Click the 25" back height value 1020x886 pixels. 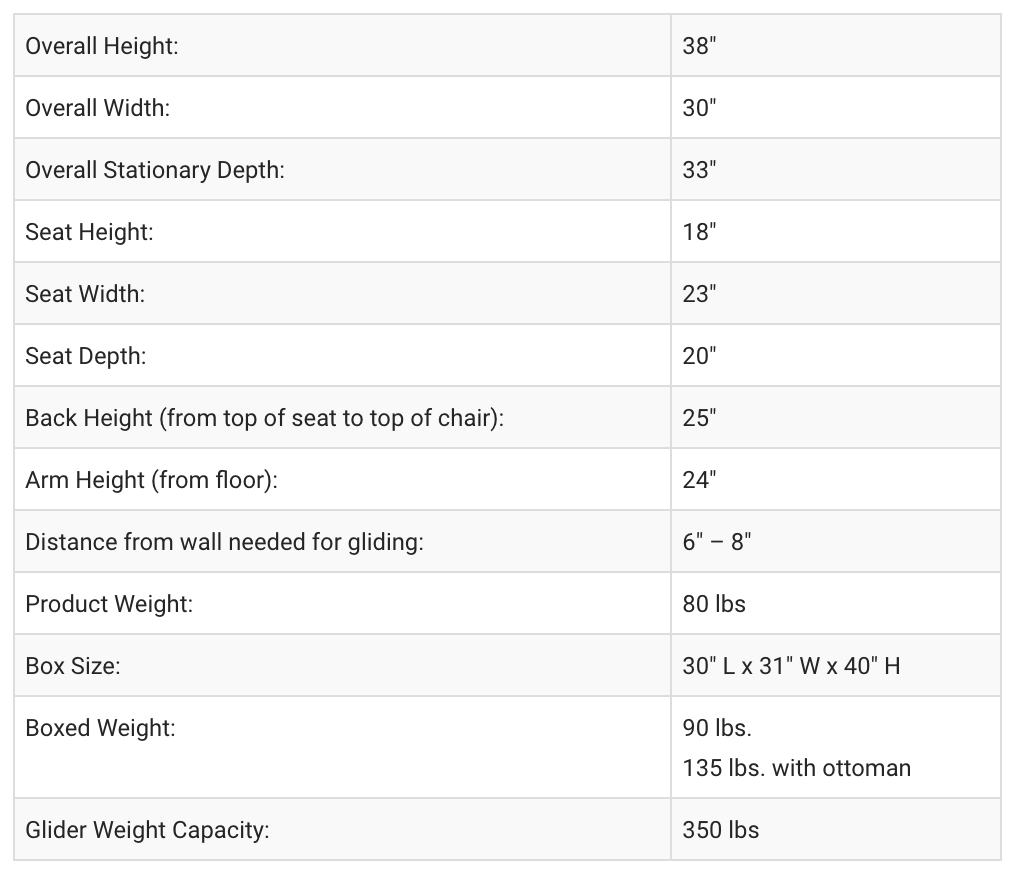[x=699, y=418]
